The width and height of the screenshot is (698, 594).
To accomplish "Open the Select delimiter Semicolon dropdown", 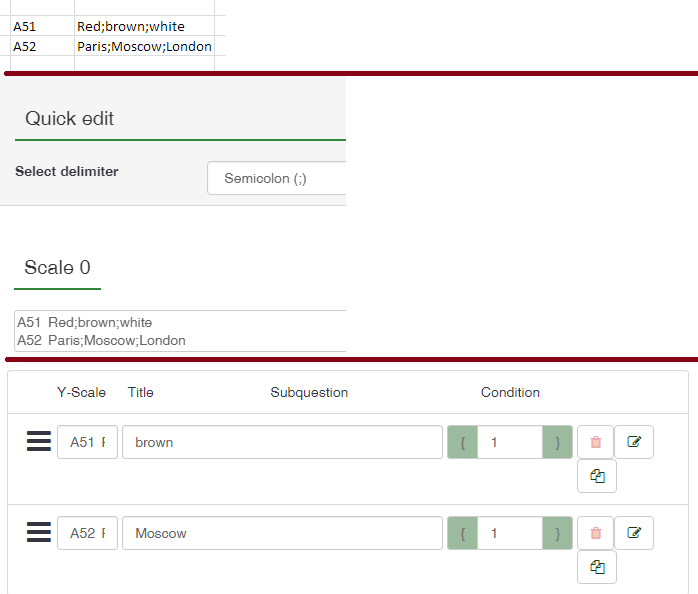I will [276, 178].
